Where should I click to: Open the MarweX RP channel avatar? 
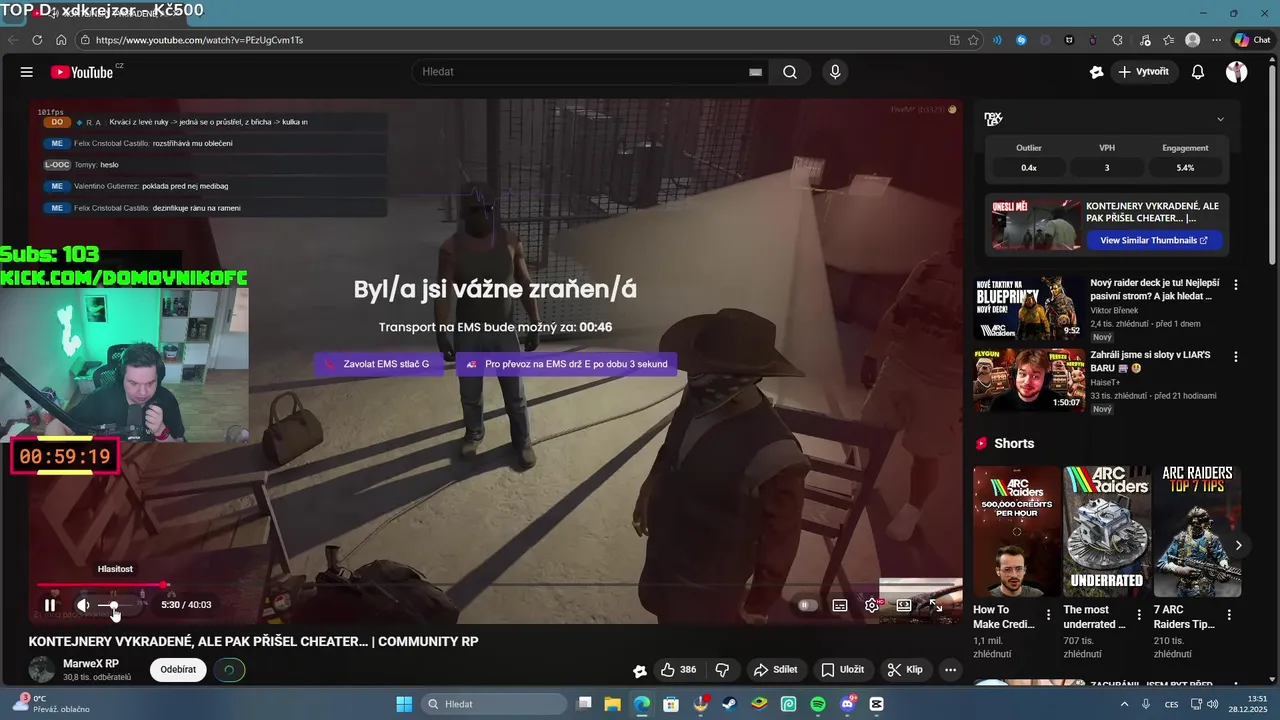[42, 670]
